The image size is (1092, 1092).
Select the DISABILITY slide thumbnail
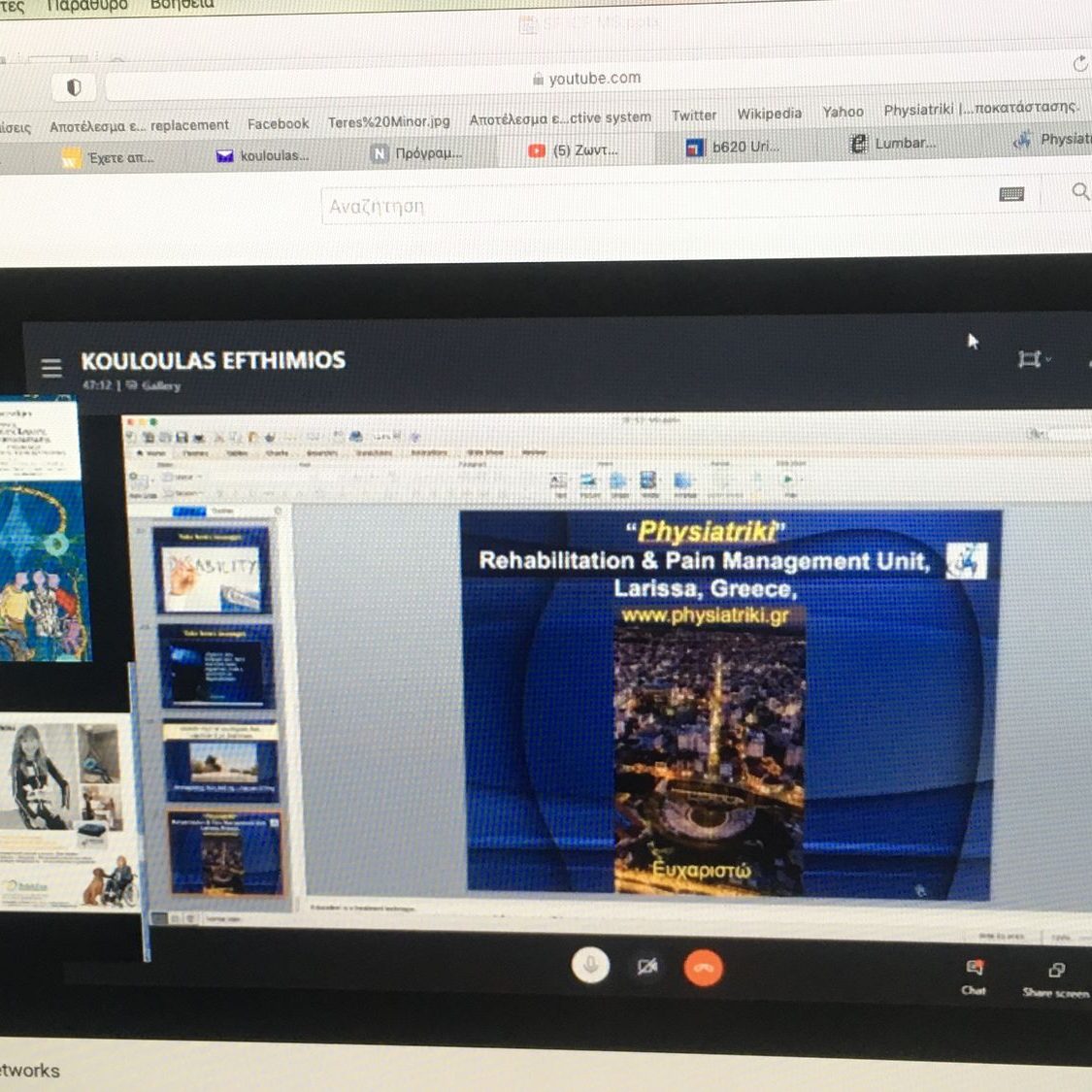212,572
